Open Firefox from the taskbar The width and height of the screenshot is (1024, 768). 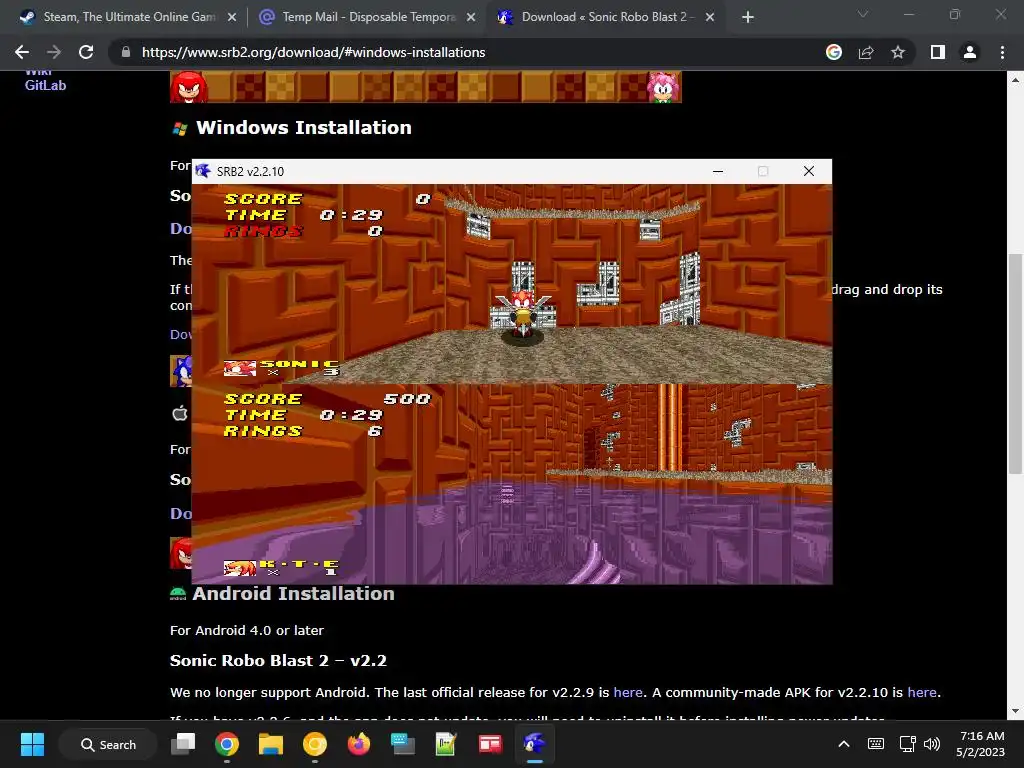point(359,744)
